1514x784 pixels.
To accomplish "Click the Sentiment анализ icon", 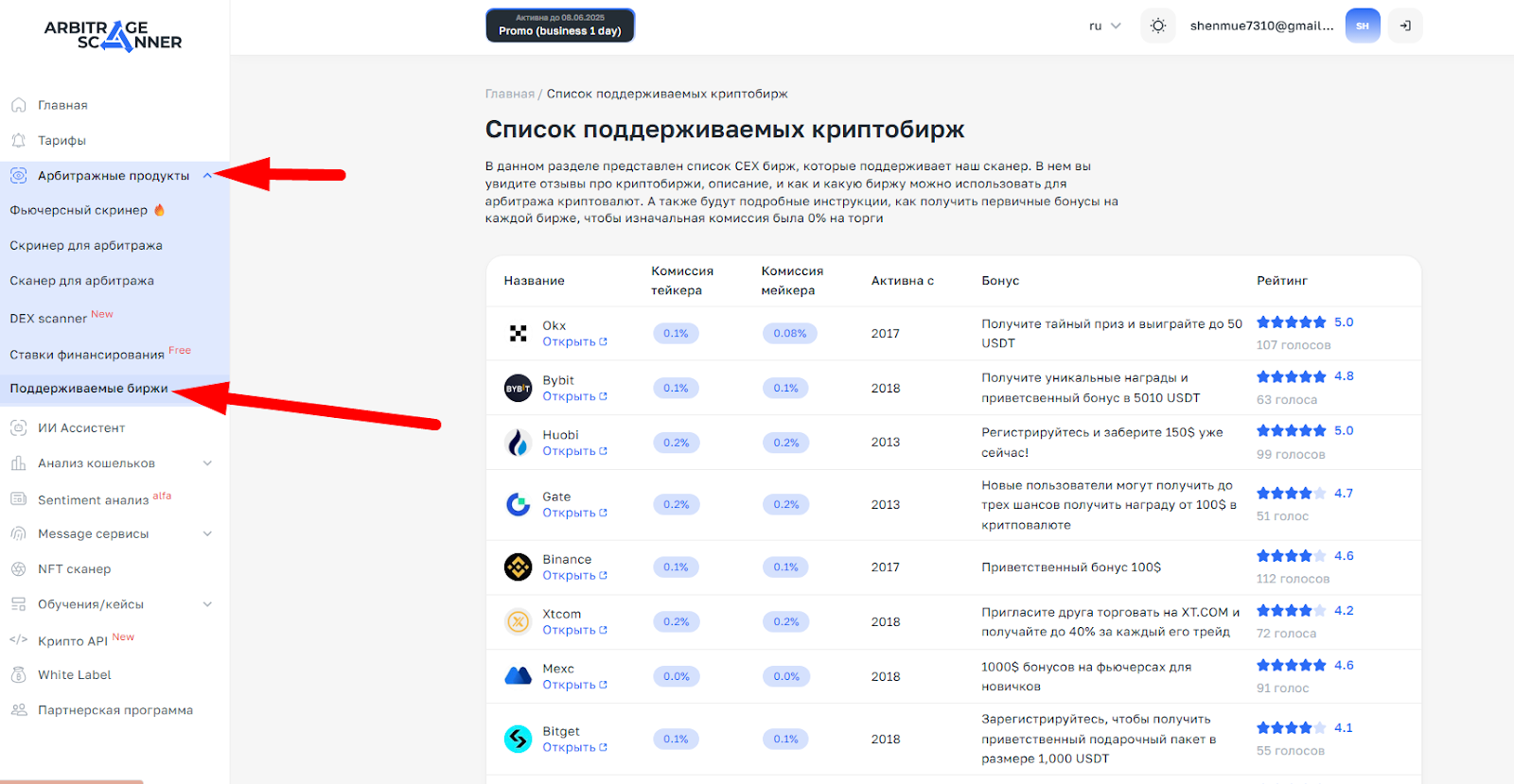I will click(x=18, y=499).
